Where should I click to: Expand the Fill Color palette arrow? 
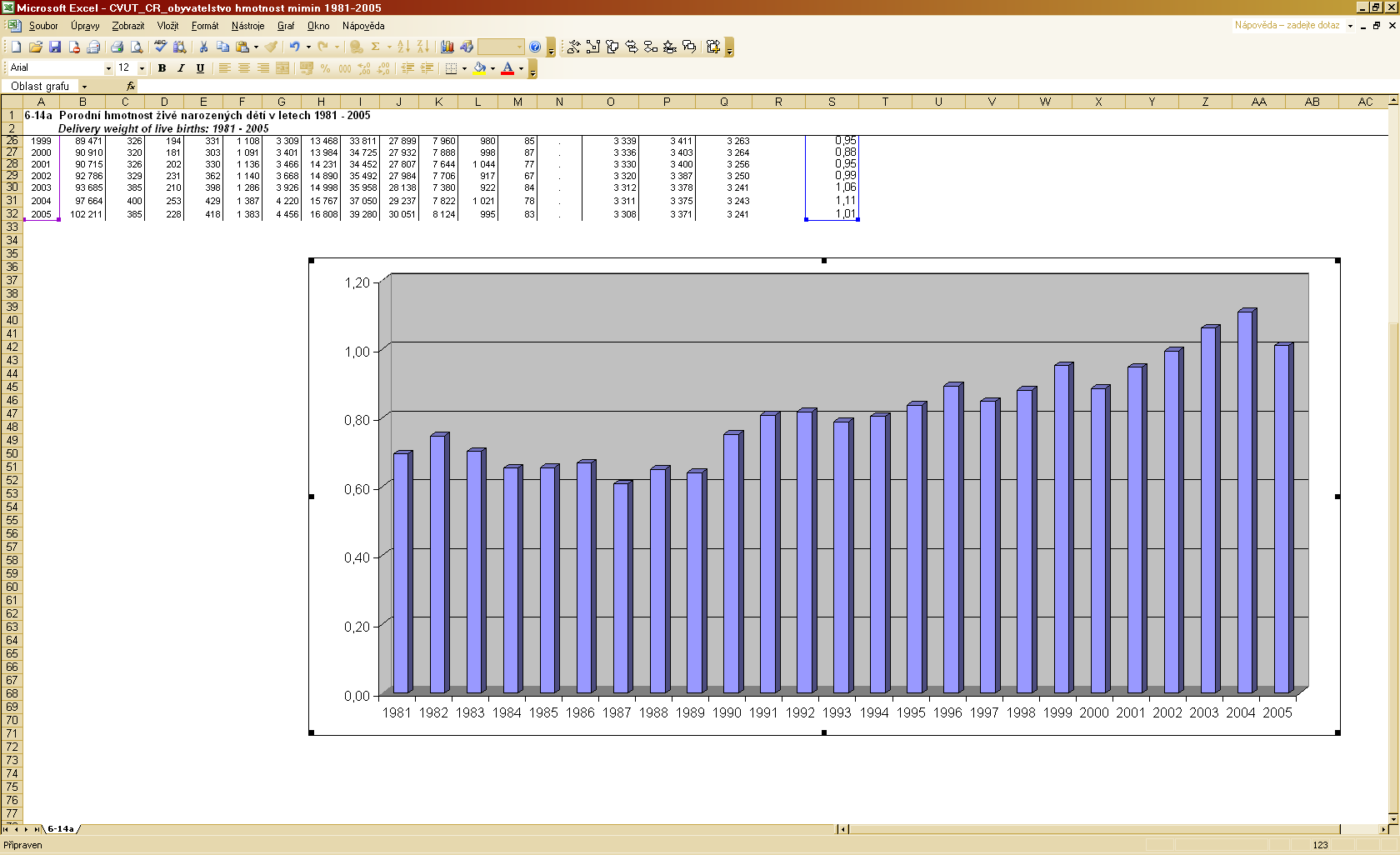492,68
